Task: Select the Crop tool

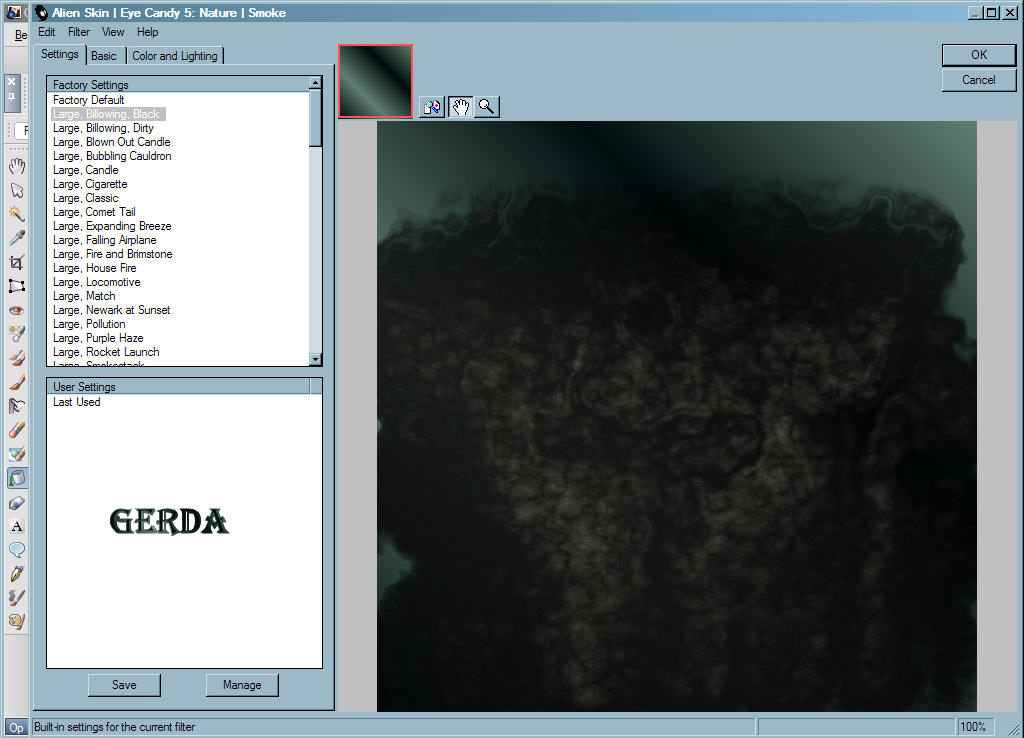Action: (x=17, y=262)
